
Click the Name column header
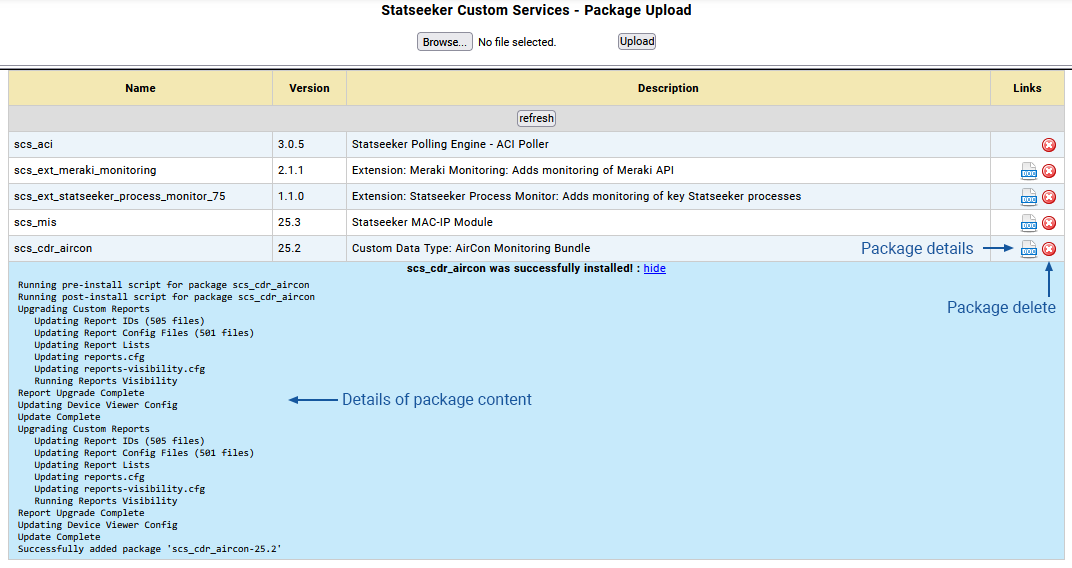140,88
